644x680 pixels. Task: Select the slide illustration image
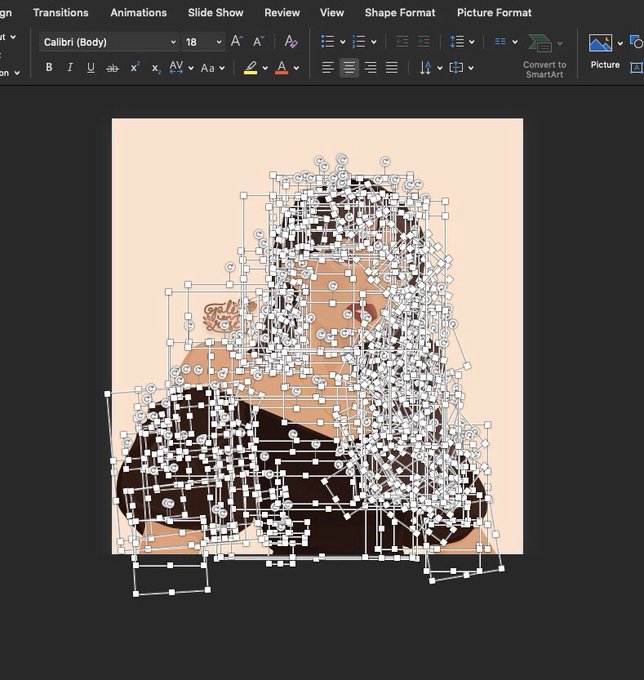pos(317,336)
